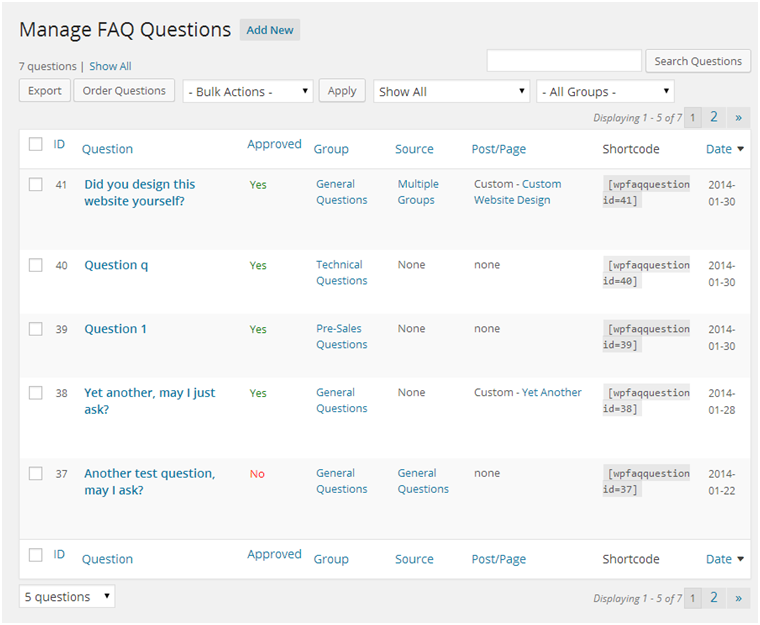Sort by Group in the top header
Screen dimensions: 760x625
tap(331, 149)
